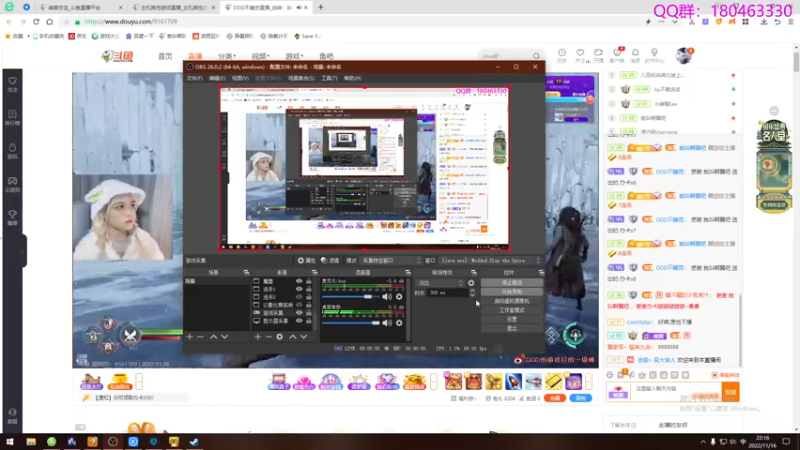Open Steam from the Windows taskbar
The width and height of the screenshot is (800, 450).
[194, 442]
